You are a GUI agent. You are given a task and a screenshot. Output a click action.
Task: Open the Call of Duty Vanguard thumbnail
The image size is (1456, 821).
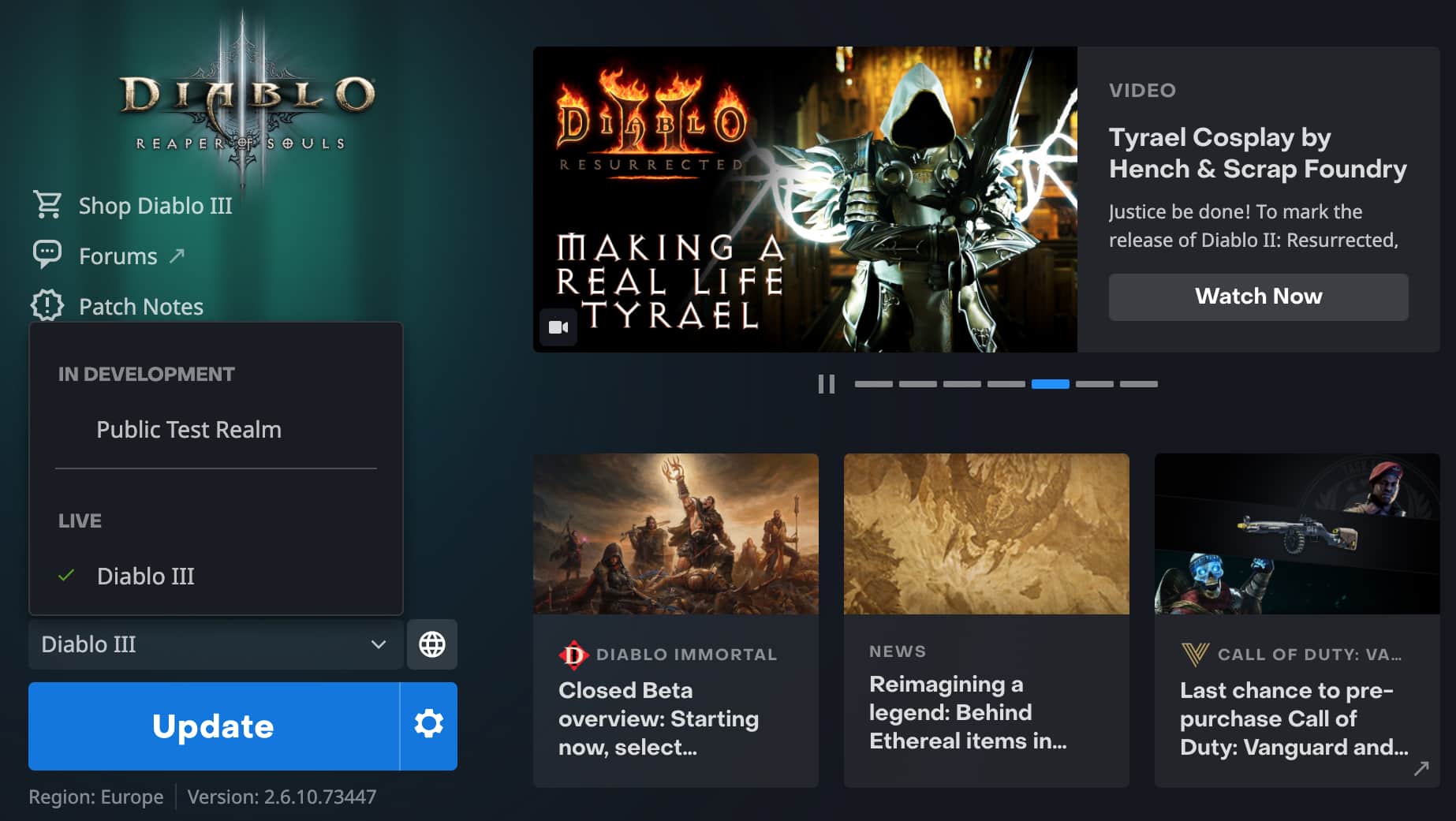(1297, 534)
